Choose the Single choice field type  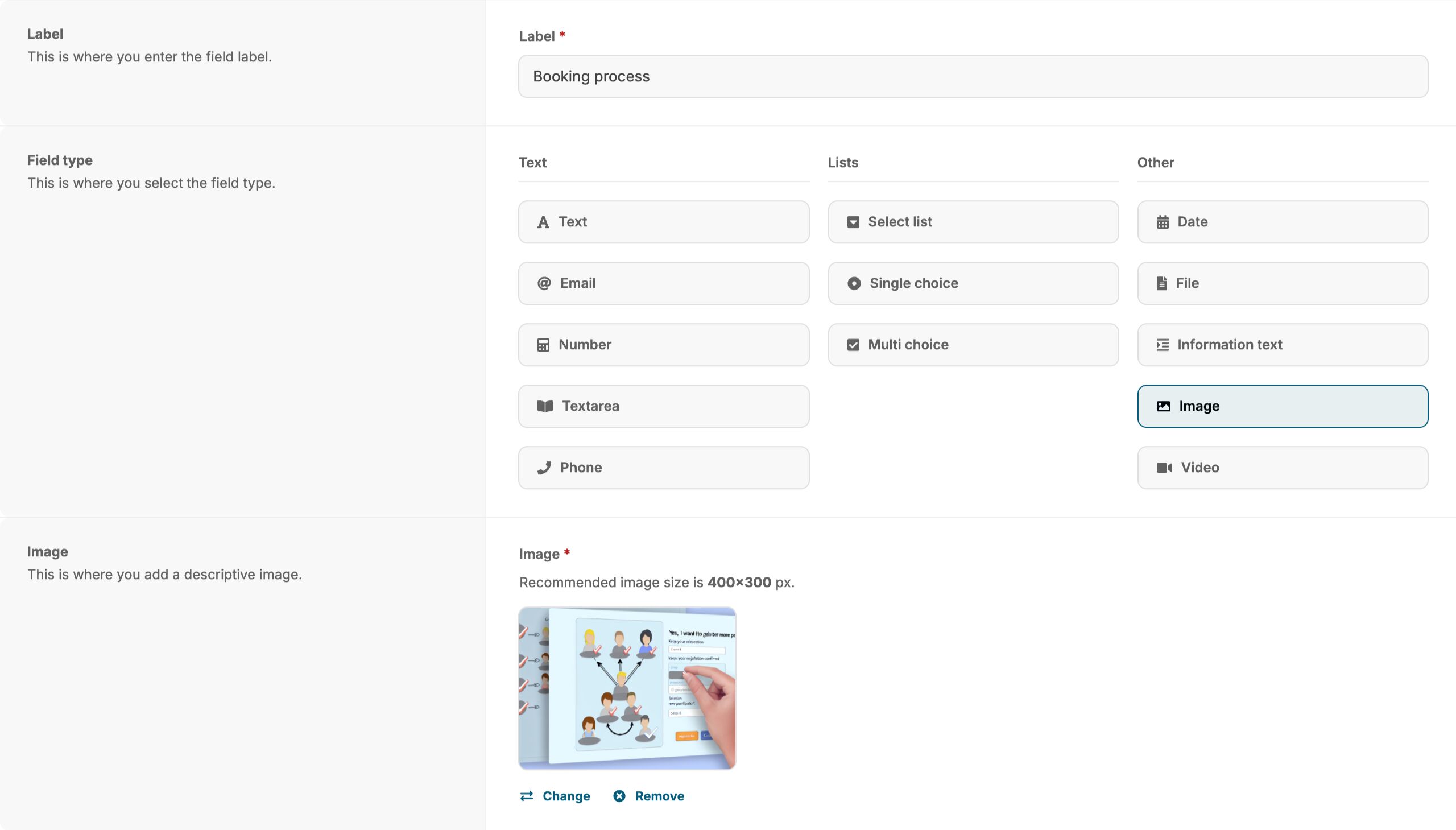[x=973, y=283]
